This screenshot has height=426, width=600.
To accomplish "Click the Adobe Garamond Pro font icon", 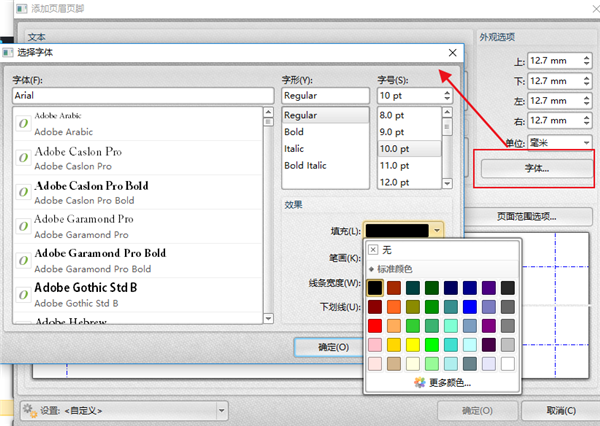I will (23, 226).
